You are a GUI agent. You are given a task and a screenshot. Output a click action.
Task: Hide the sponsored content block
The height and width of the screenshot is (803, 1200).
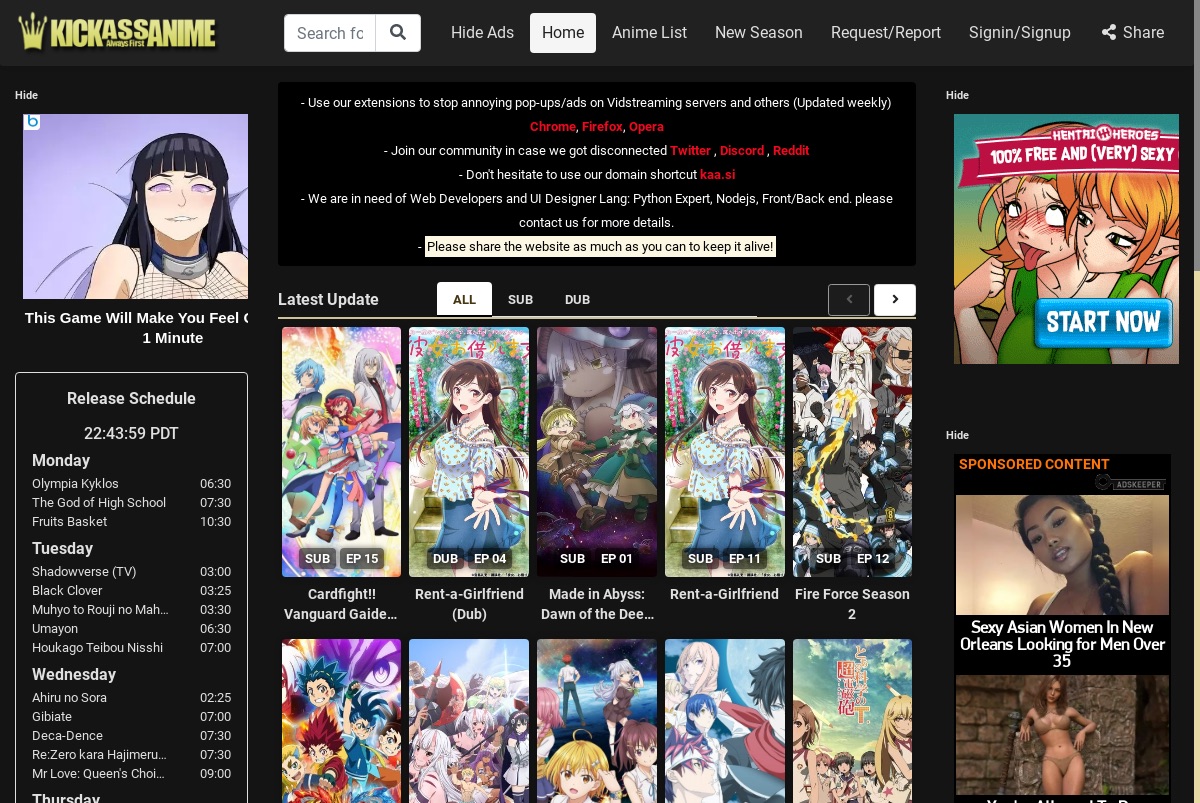957,435
